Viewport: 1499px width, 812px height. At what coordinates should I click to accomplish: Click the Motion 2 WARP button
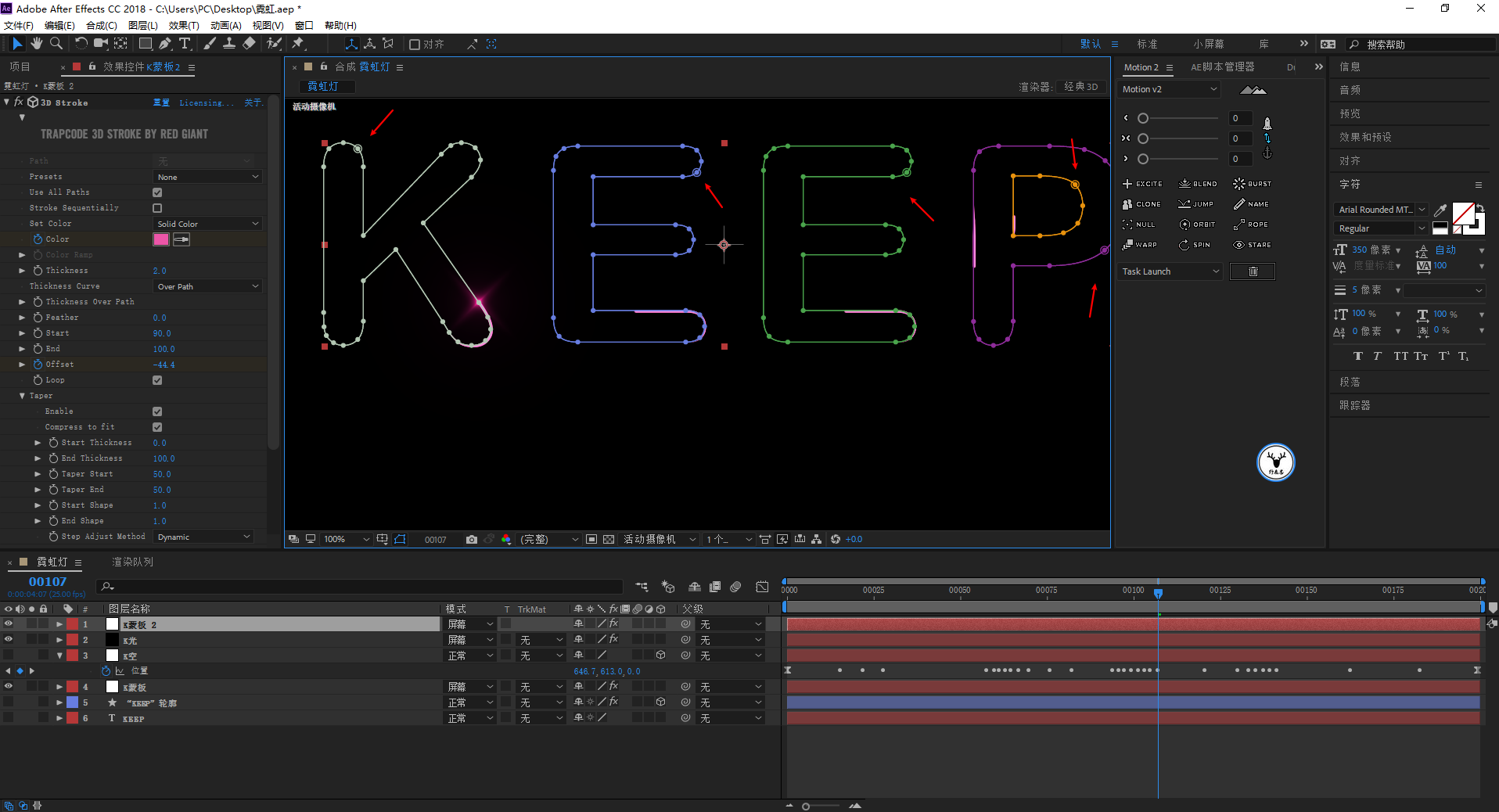pos(1140,245)
